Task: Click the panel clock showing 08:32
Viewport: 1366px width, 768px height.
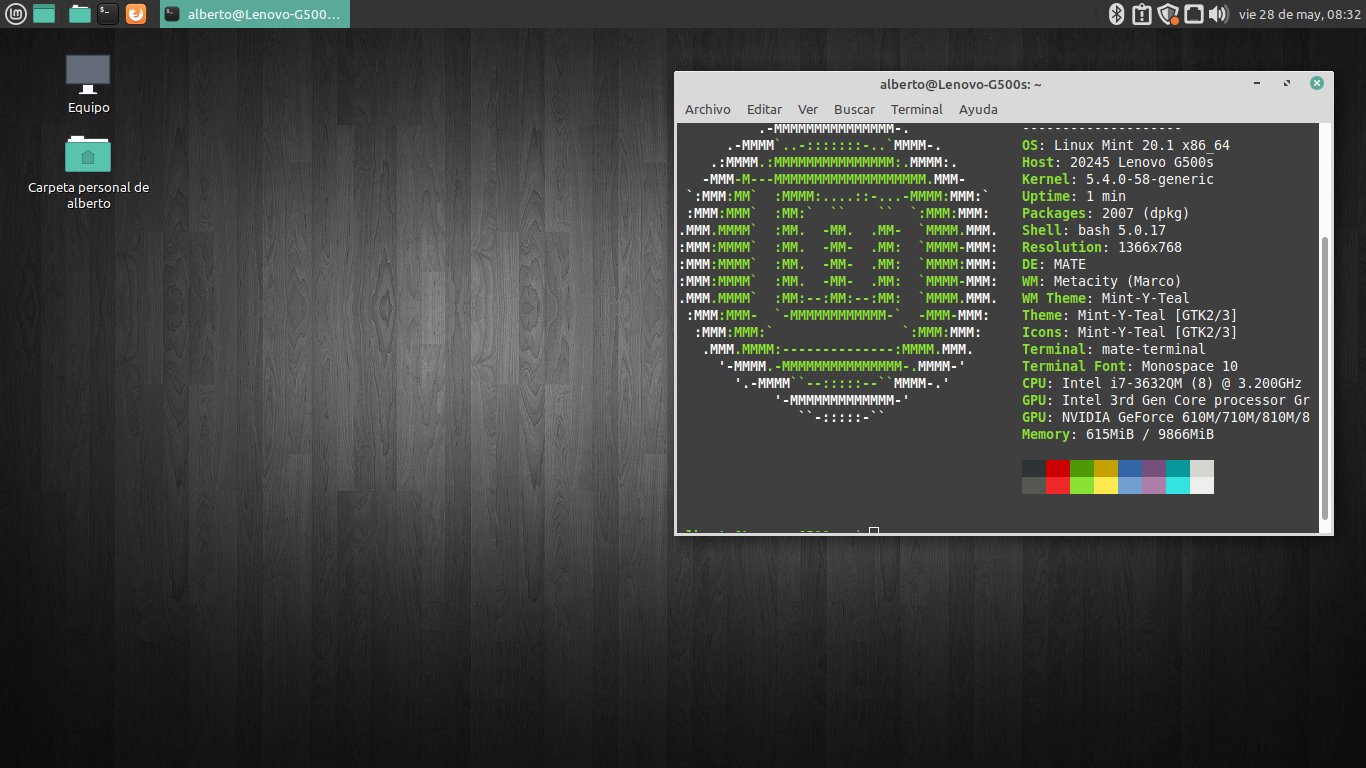Action: point(1296,14)
